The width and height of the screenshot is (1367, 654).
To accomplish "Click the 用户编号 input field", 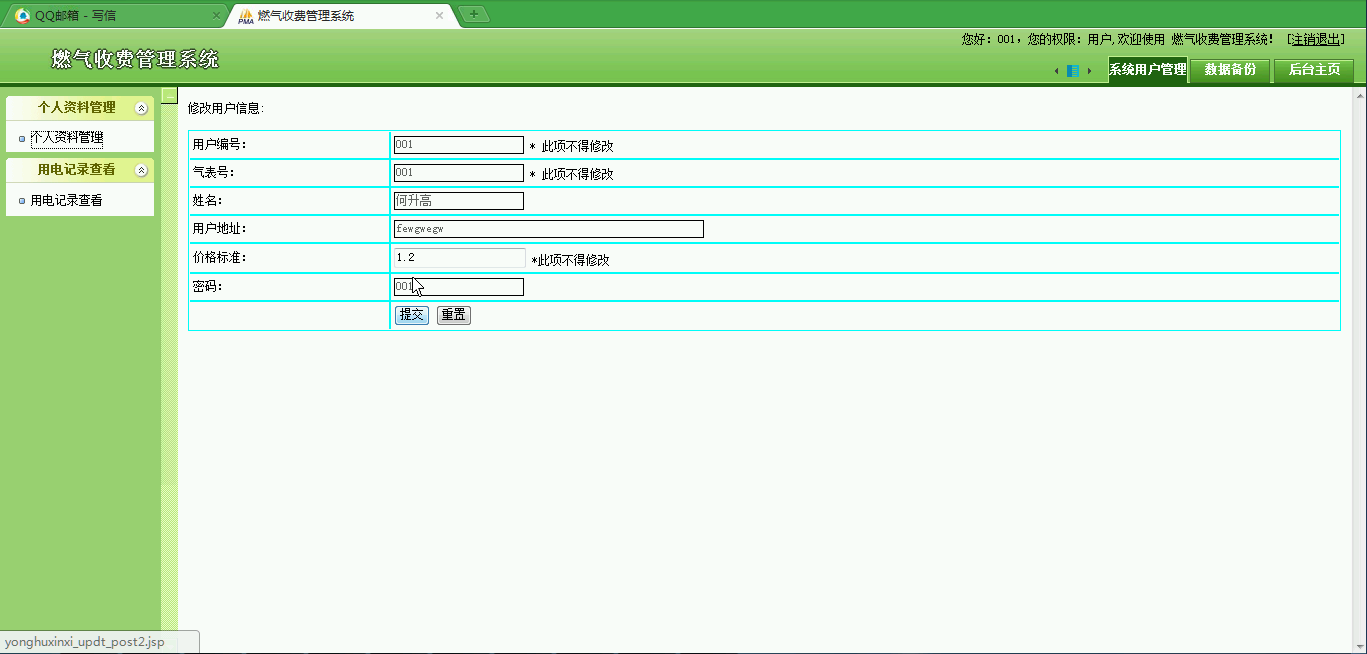I will [458, 145].
